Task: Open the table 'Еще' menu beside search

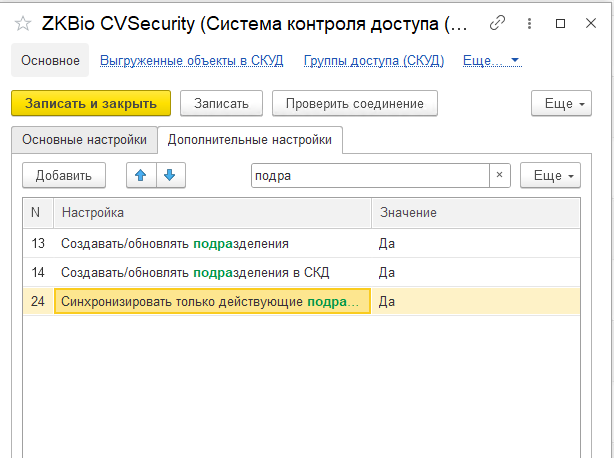Action: pyautogui.click(x=550, y=175)
